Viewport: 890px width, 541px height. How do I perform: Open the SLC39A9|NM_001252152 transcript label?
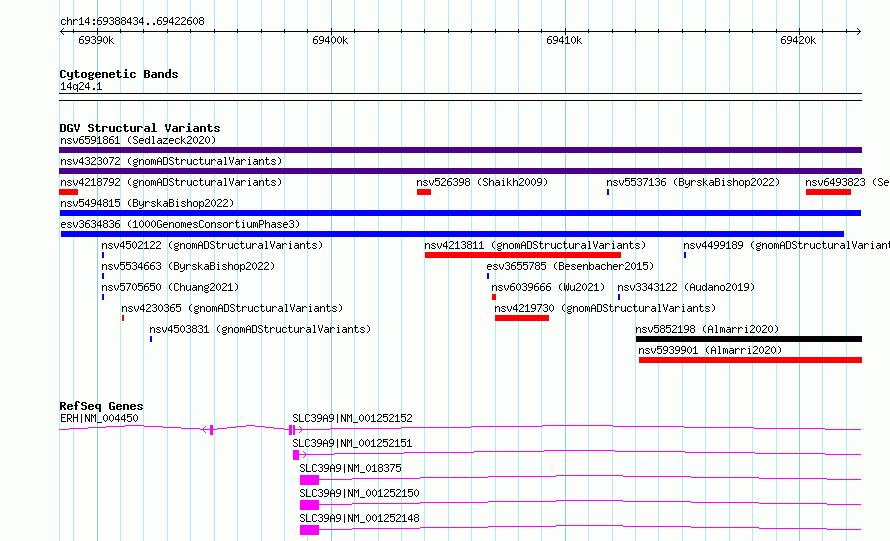pyautogui.click(x=352, y=418)
